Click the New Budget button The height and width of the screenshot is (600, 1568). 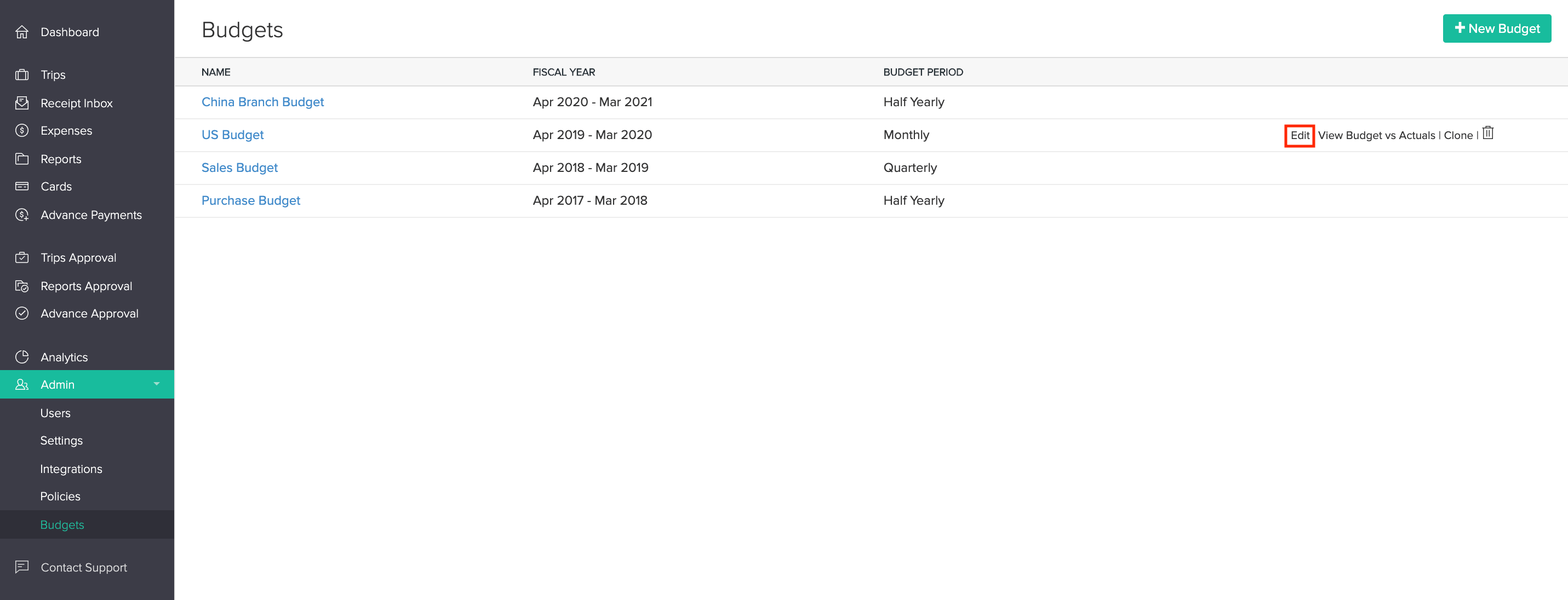(x=1496, y=28)
